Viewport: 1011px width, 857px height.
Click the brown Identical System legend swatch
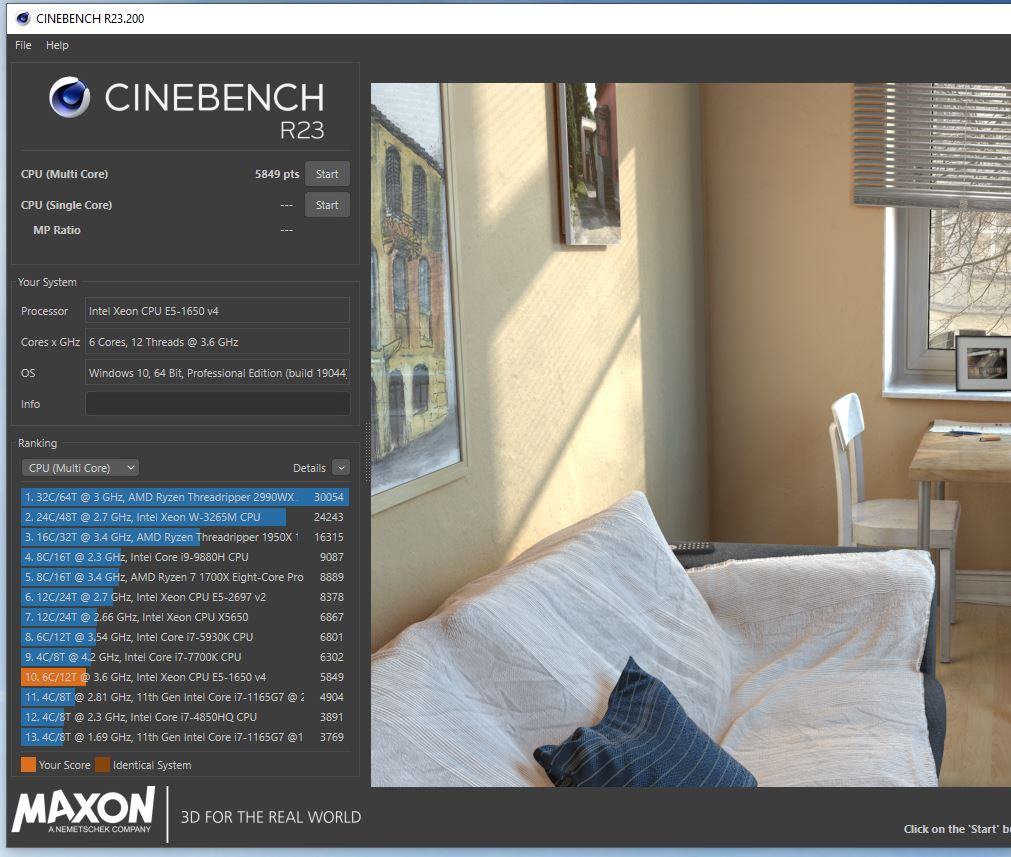[103, 765]
